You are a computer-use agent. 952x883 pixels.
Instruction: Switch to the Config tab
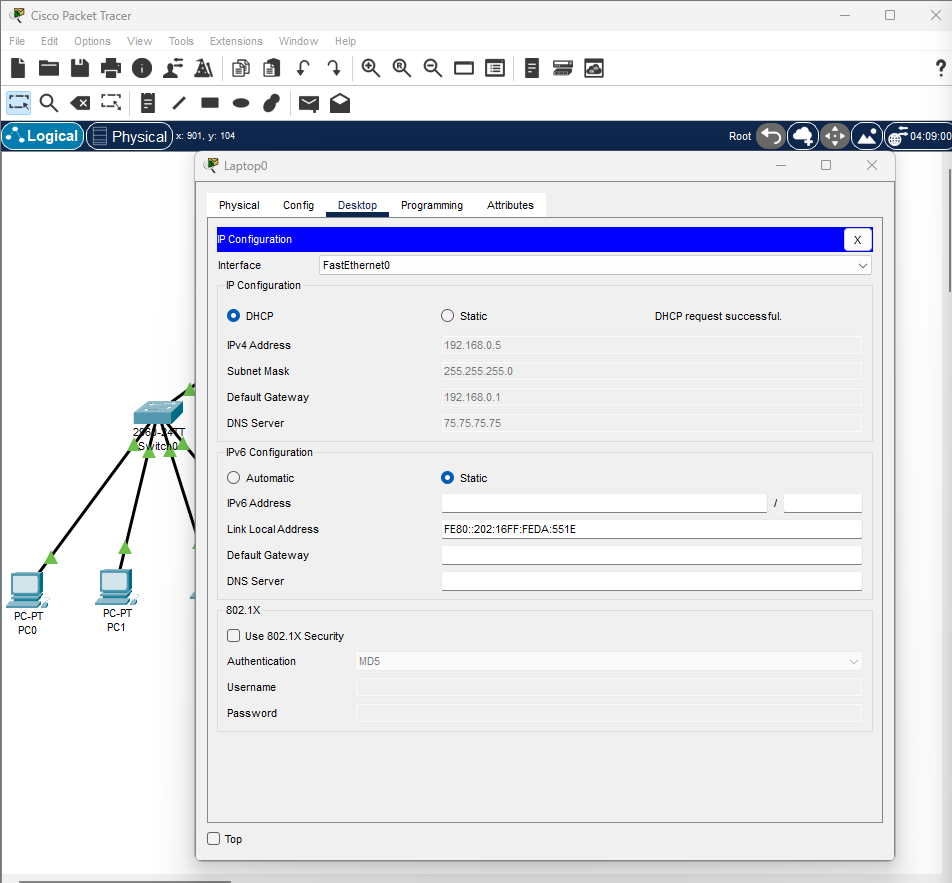pyautogui.click(x=298, y=205)
